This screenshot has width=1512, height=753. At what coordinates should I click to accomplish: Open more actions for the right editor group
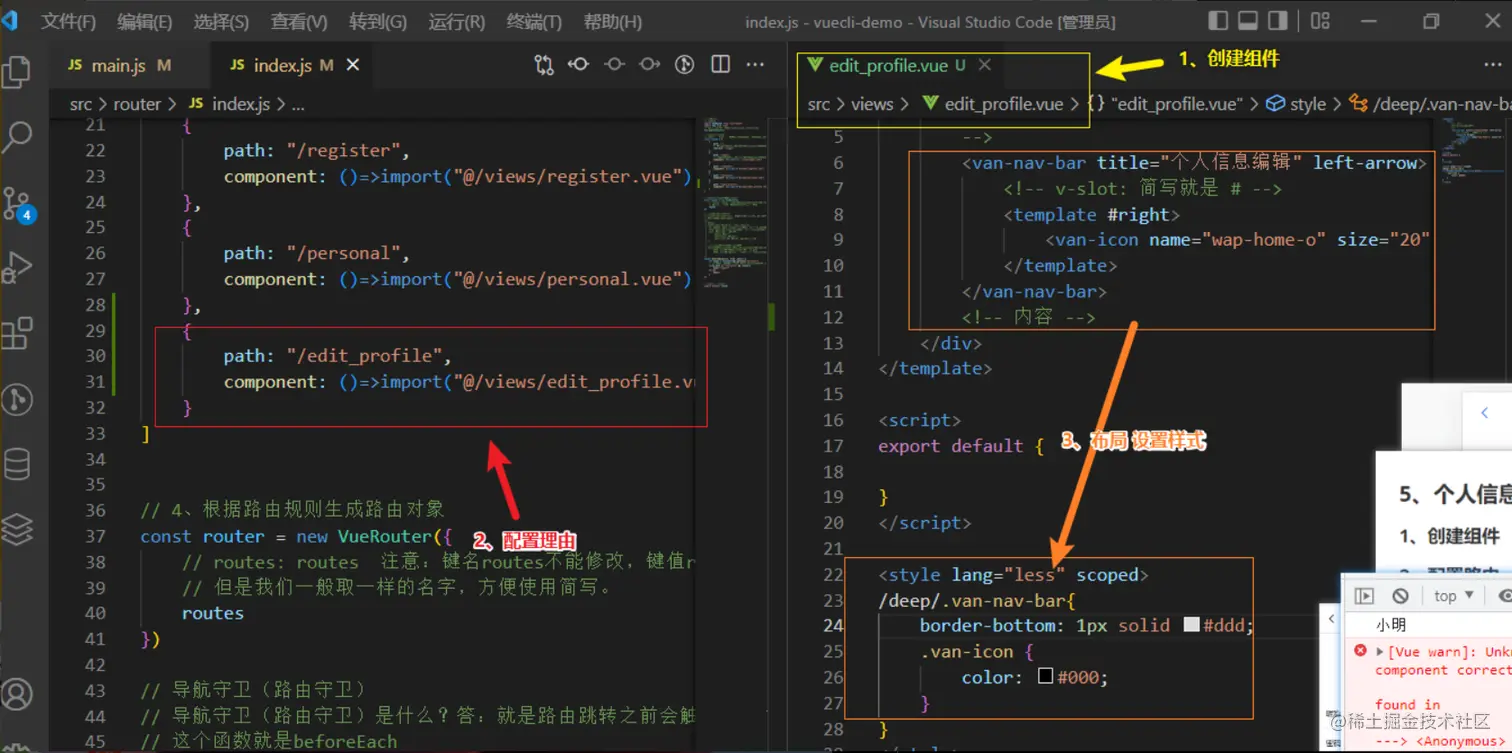click(x=1493, y=64)
